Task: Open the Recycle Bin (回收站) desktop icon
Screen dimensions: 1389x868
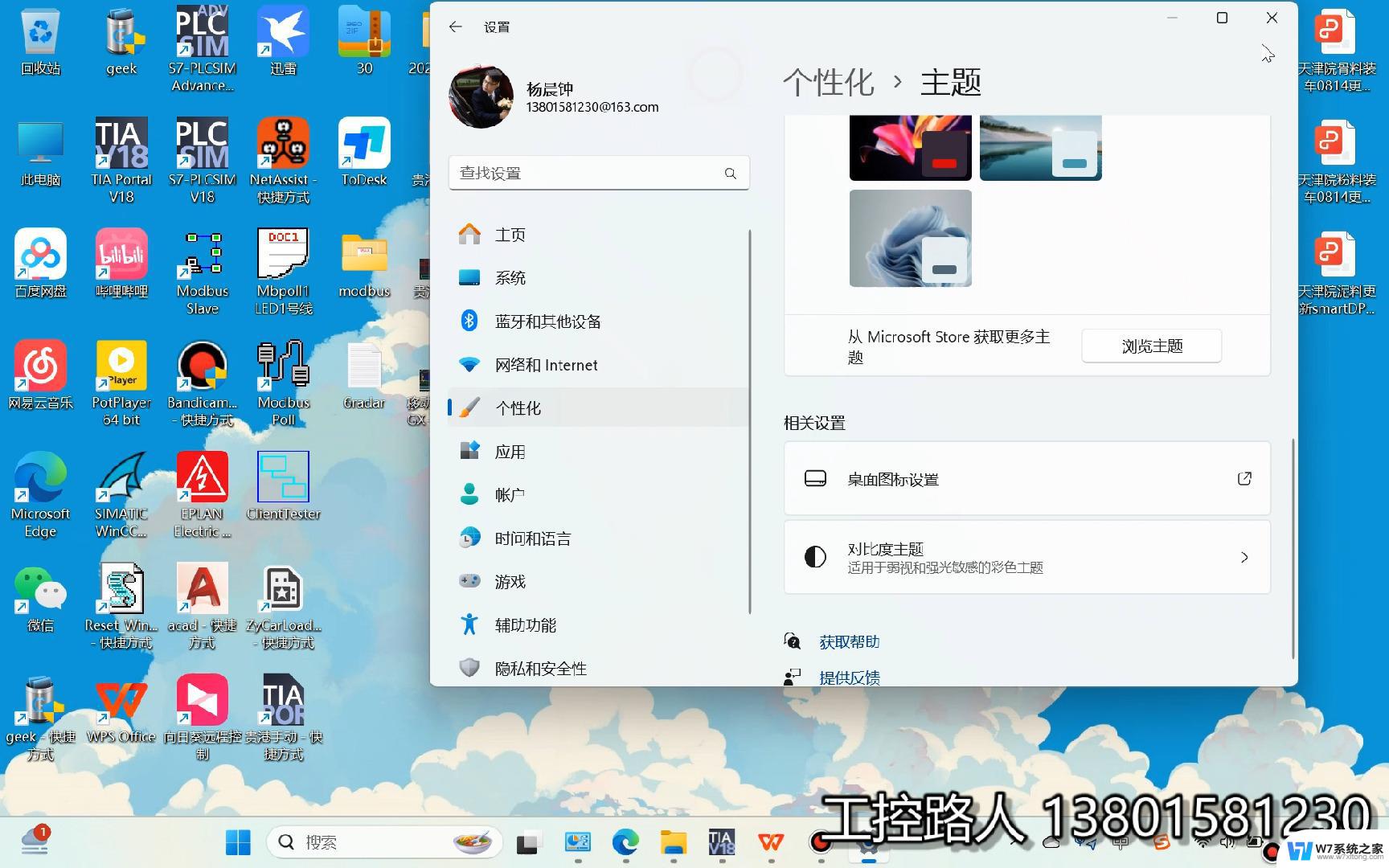Action: (x=40, y=42)
